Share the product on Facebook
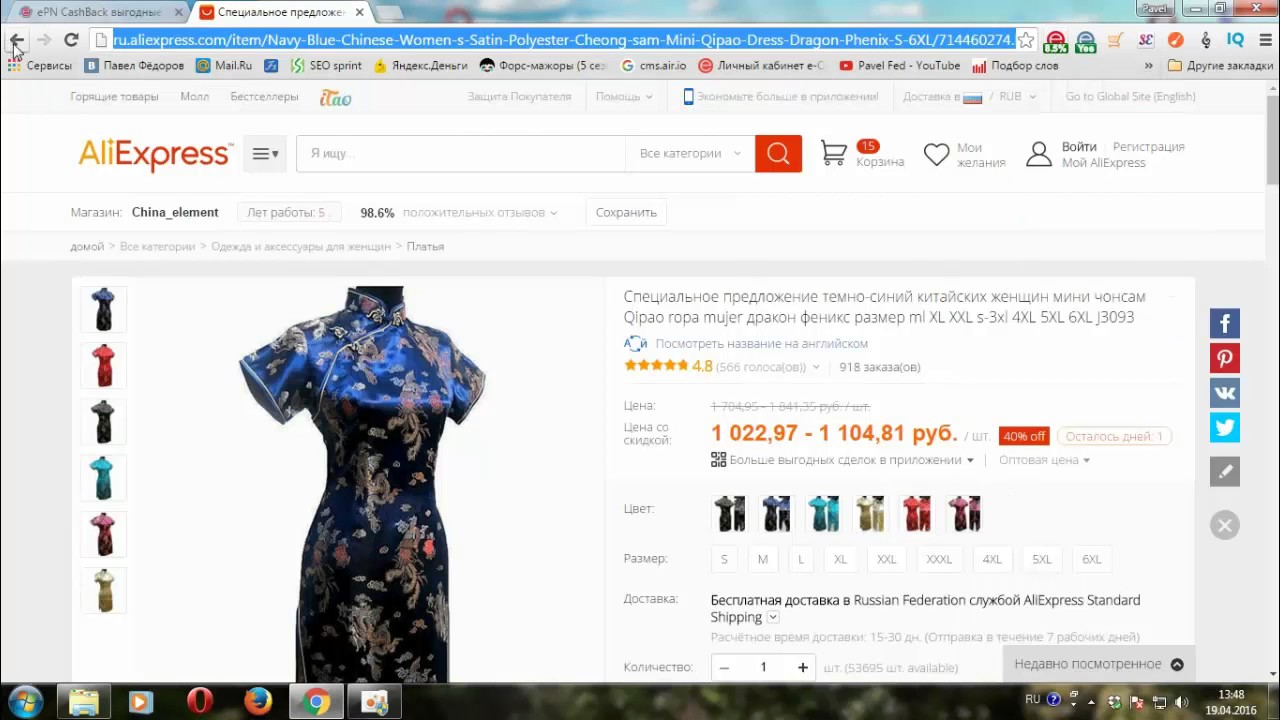Image resolution: width=1280 pixels, height=720 pixels. (1225, 324)
